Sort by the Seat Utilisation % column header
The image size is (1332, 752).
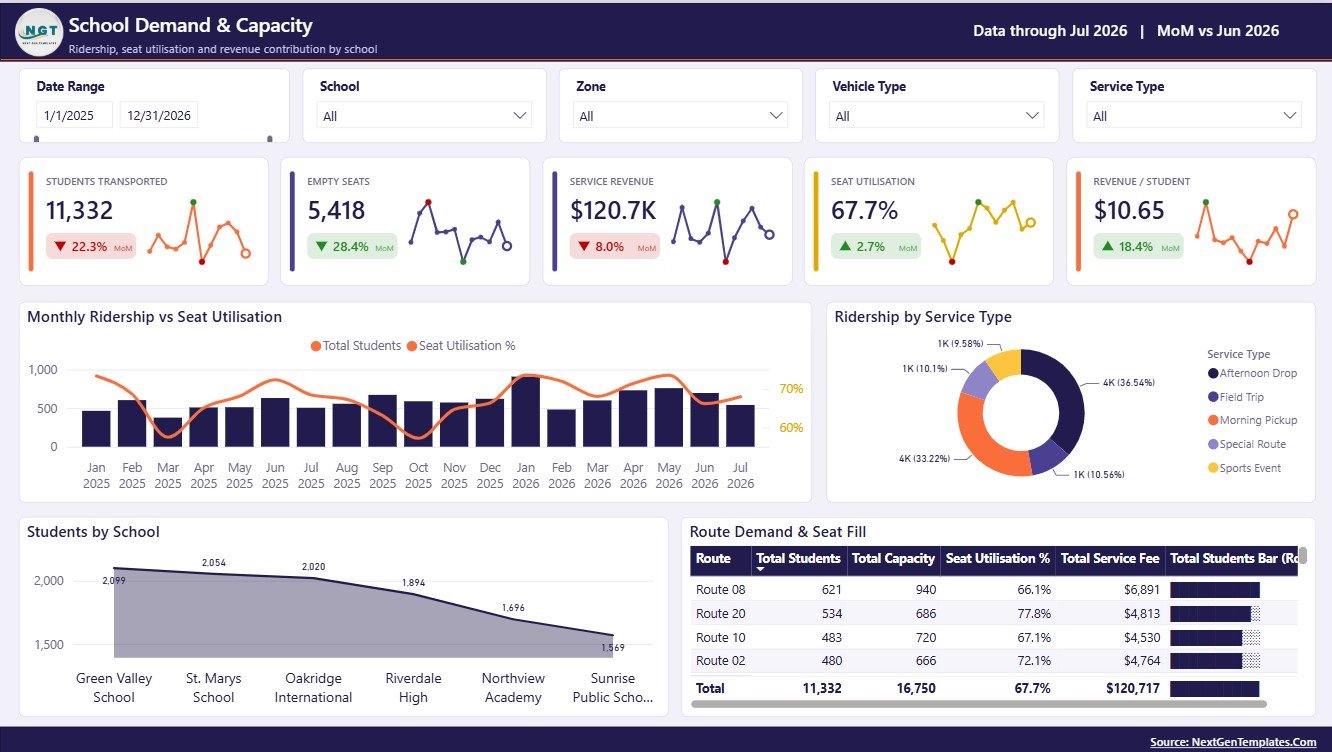click(x=998, y=560)
